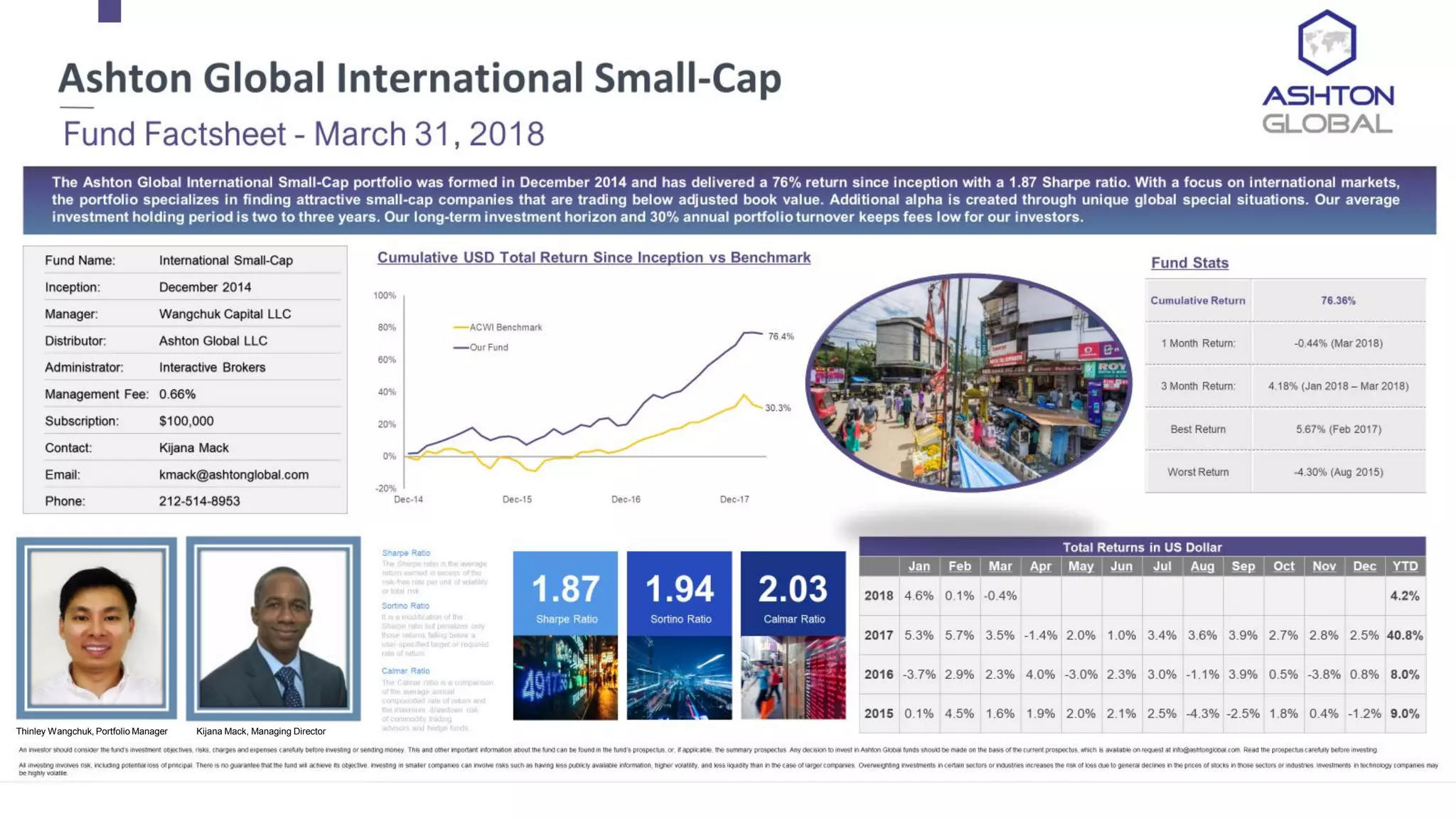This screenshot has width=1456, height=819.
Task: Click the Sortino Ratio 1.94 tile
Action: coord(679,594)
